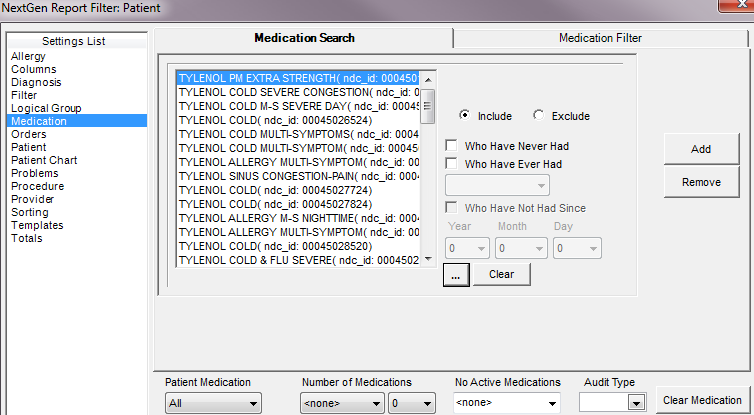
Task: Open the Audit Type dropdown
Action: [613, 402]
